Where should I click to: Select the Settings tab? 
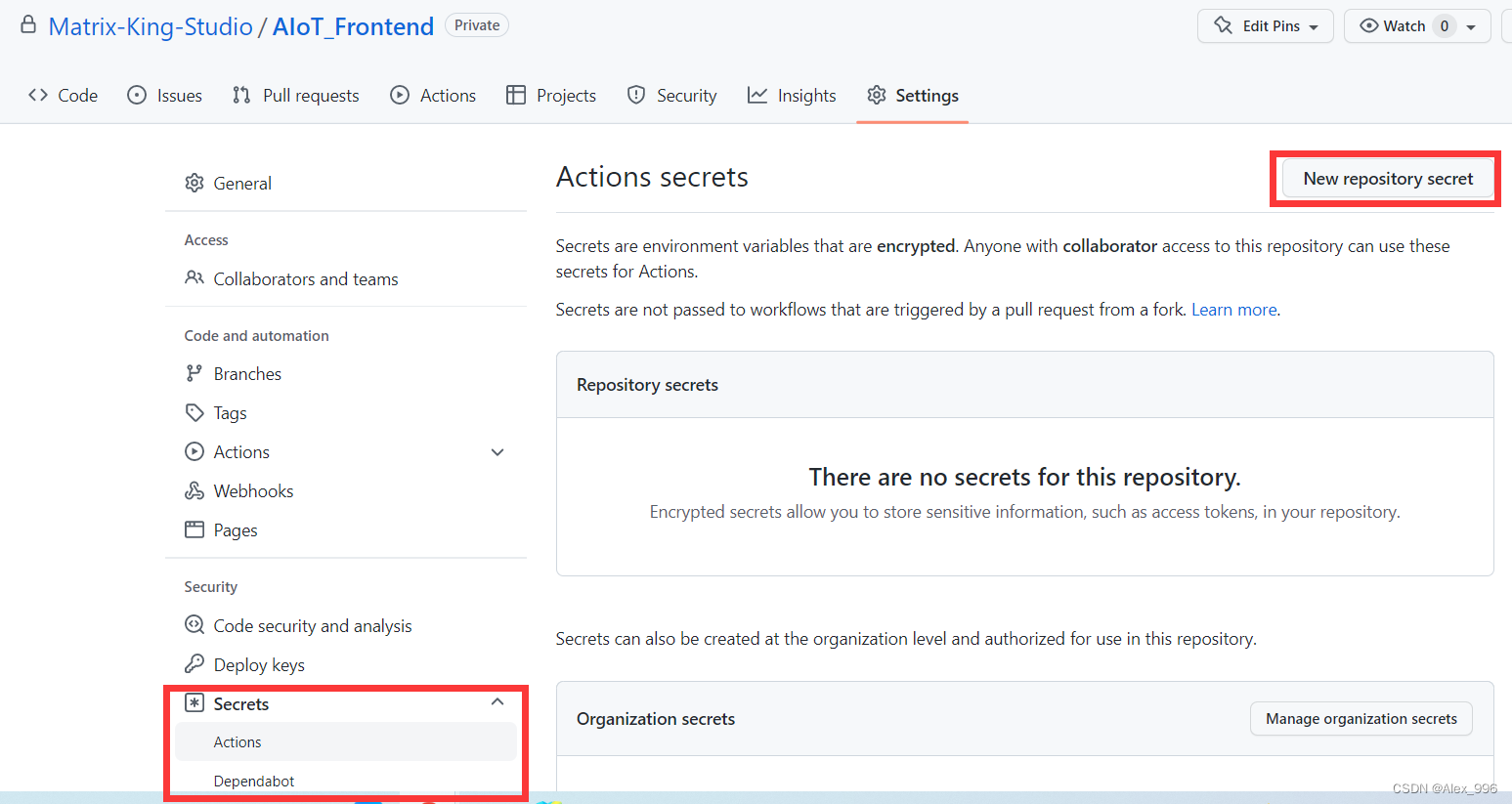pos(913,95)
